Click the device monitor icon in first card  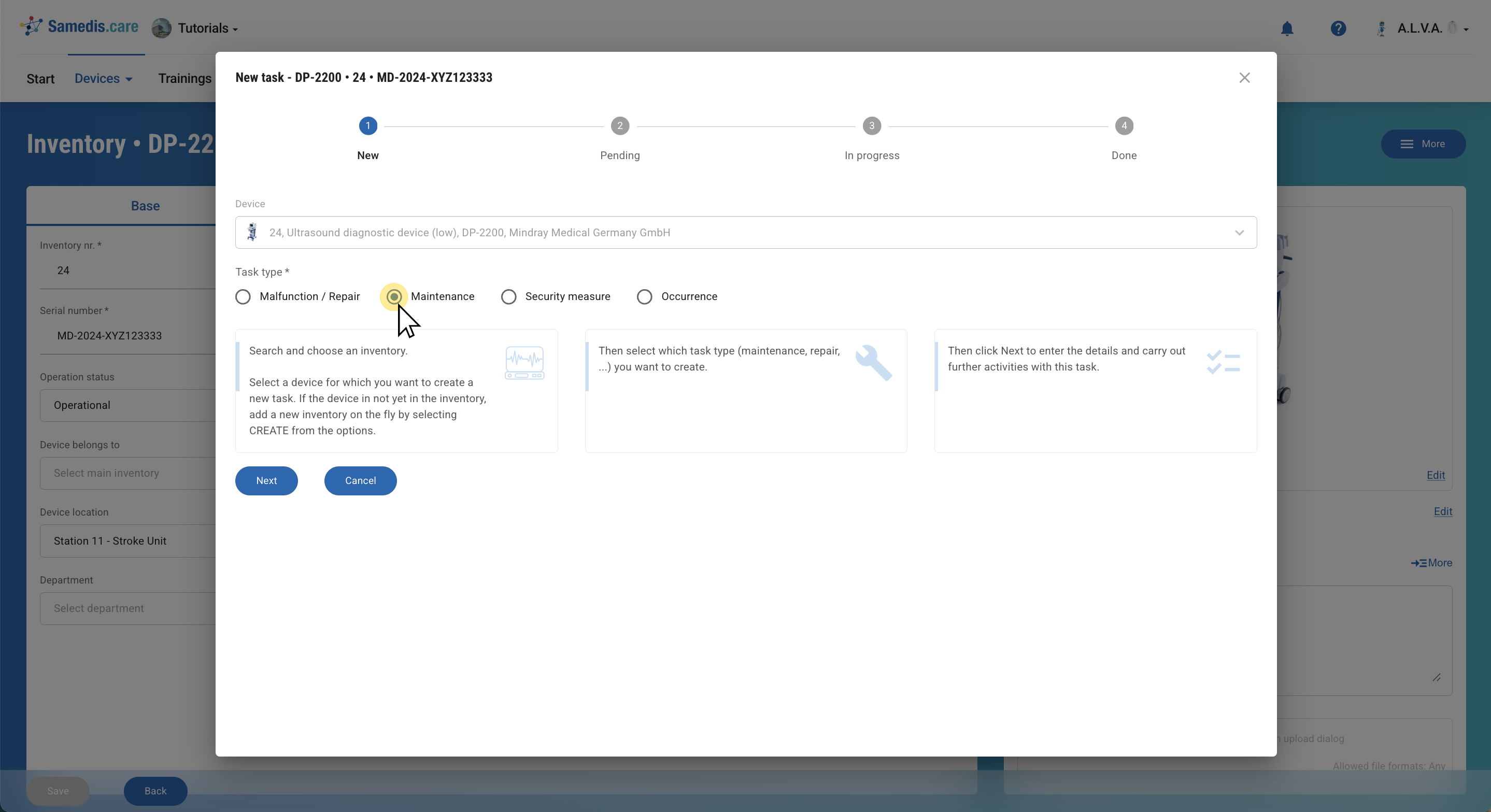(x=524, y=363)
